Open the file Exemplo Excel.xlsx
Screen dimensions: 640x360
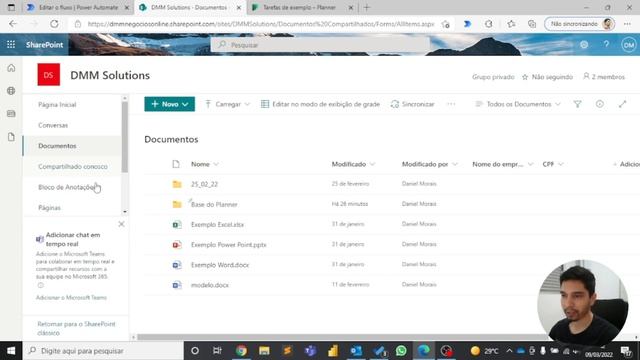[218, 224]
